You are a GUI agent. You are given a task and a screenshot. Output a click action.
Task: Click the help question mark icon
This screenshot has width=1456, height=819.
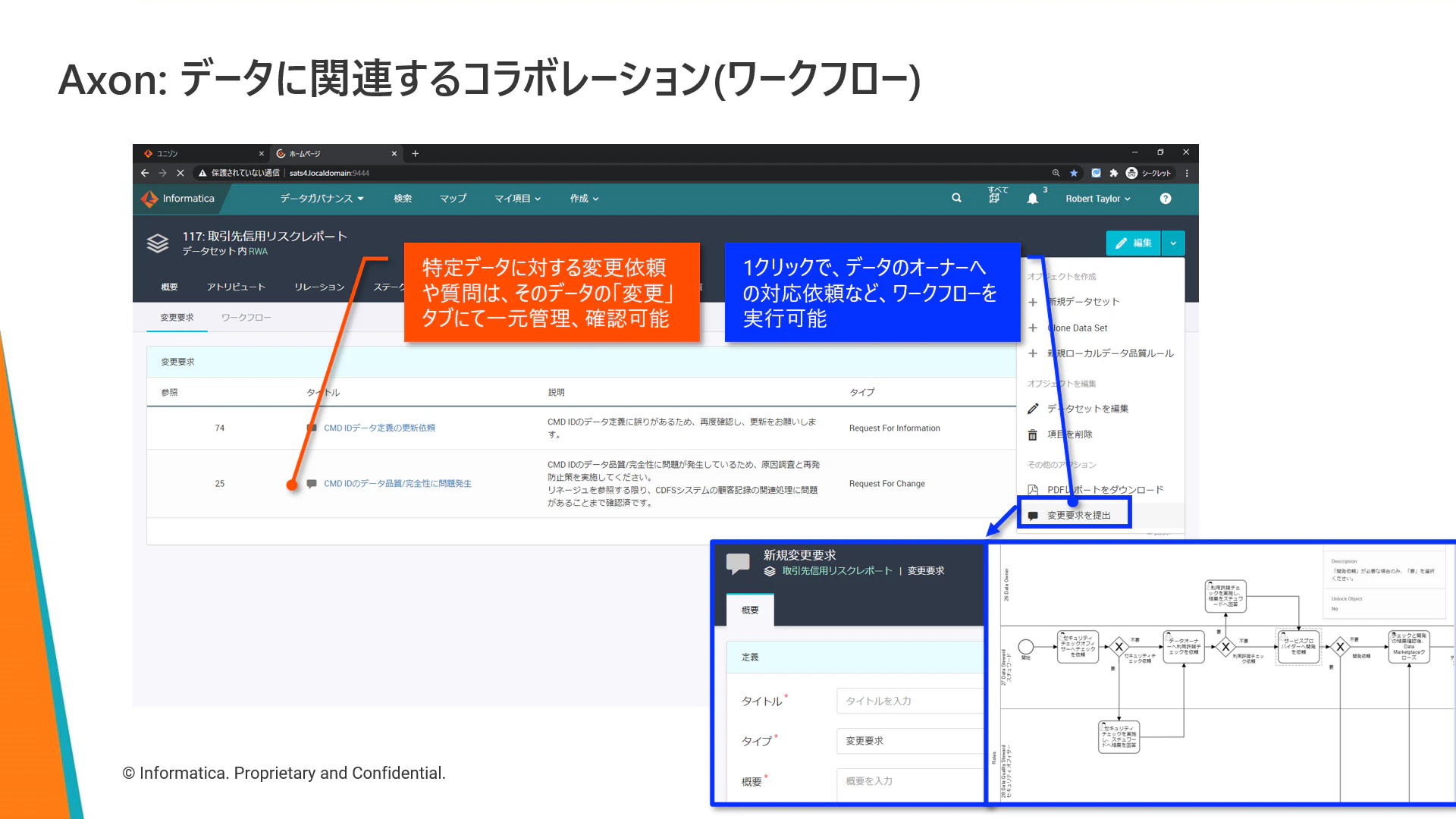point(1166,199)
